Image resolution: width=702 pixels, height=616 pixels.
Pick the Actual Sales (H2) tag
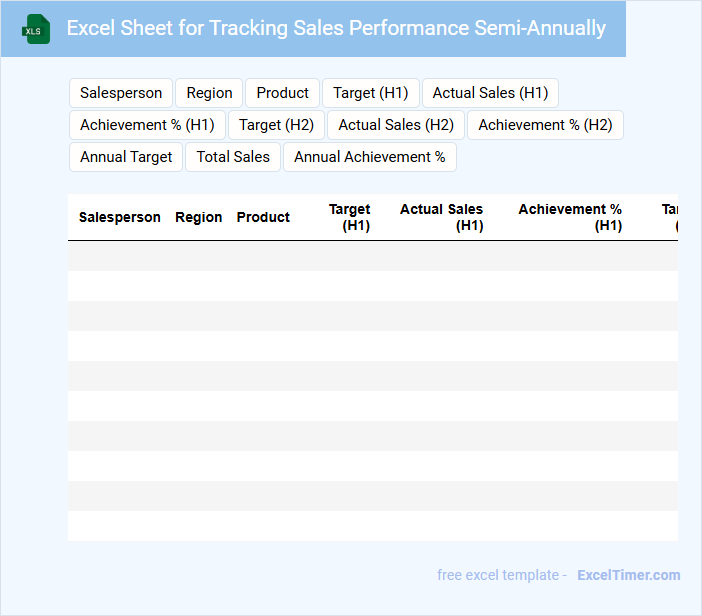pos(396,125)
